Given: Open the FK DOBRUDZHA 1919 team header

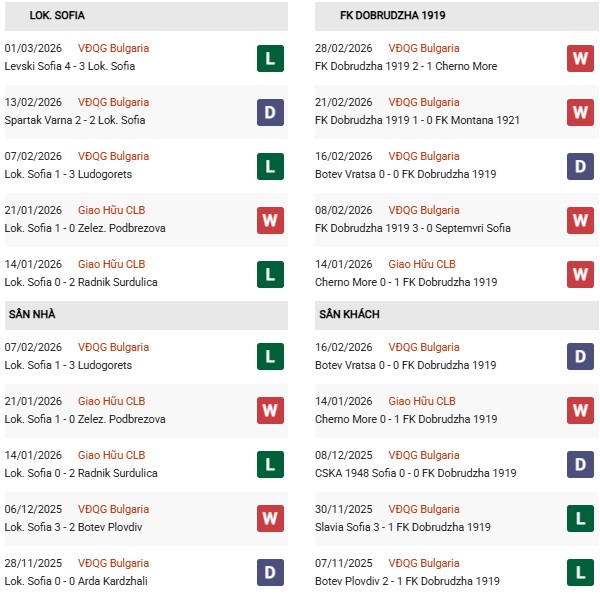Looking at the screenshot, I should pos(378,16).
